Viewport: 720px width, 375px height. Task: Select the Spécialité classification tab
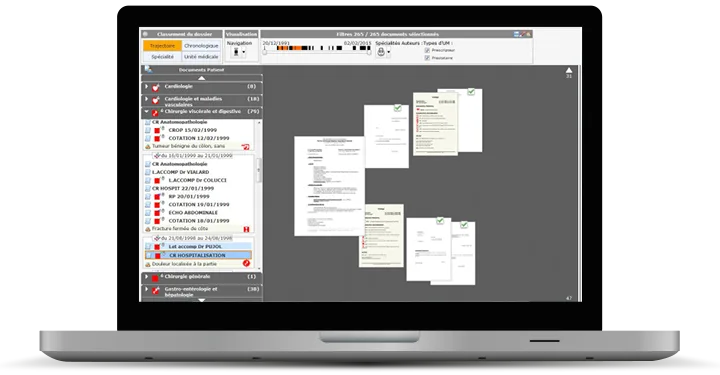coord(163,57)
